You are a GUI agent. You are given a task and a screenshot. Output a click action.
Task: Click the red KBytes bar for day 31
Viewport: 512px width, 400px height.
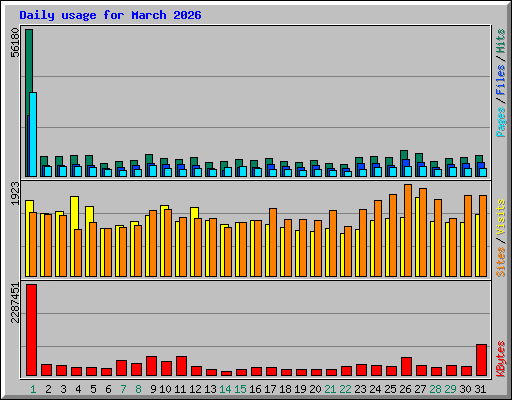coord(481,360)
